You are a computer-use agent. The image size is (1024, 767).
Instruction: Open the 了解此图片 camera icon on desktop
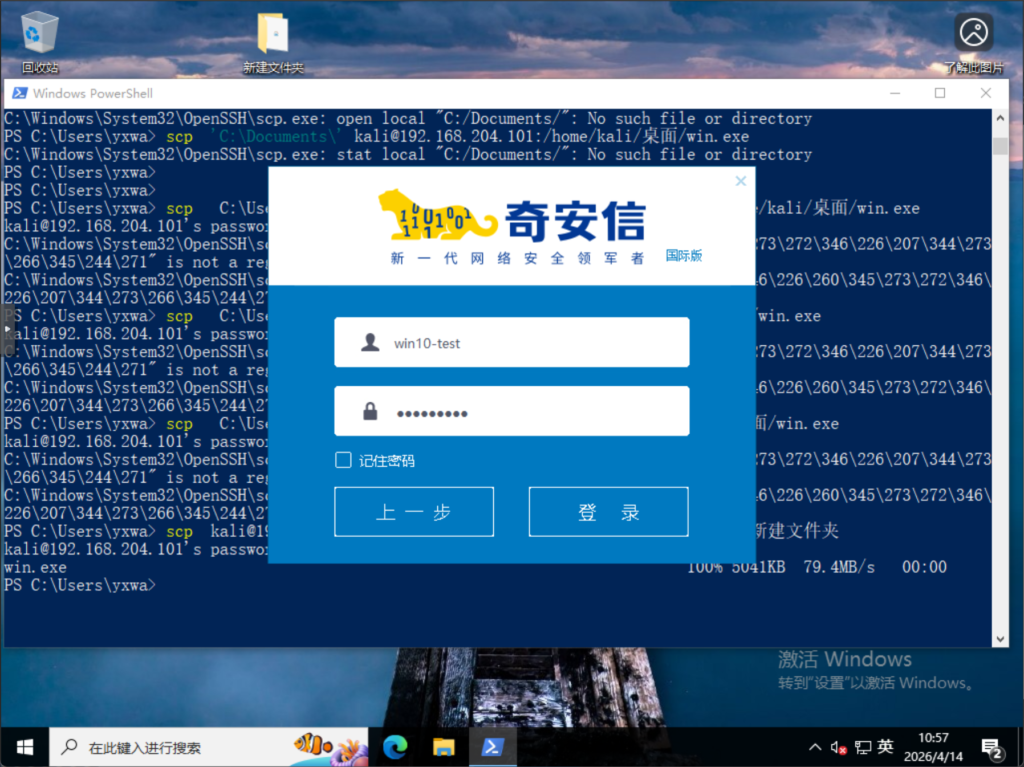tap(973, 31)
